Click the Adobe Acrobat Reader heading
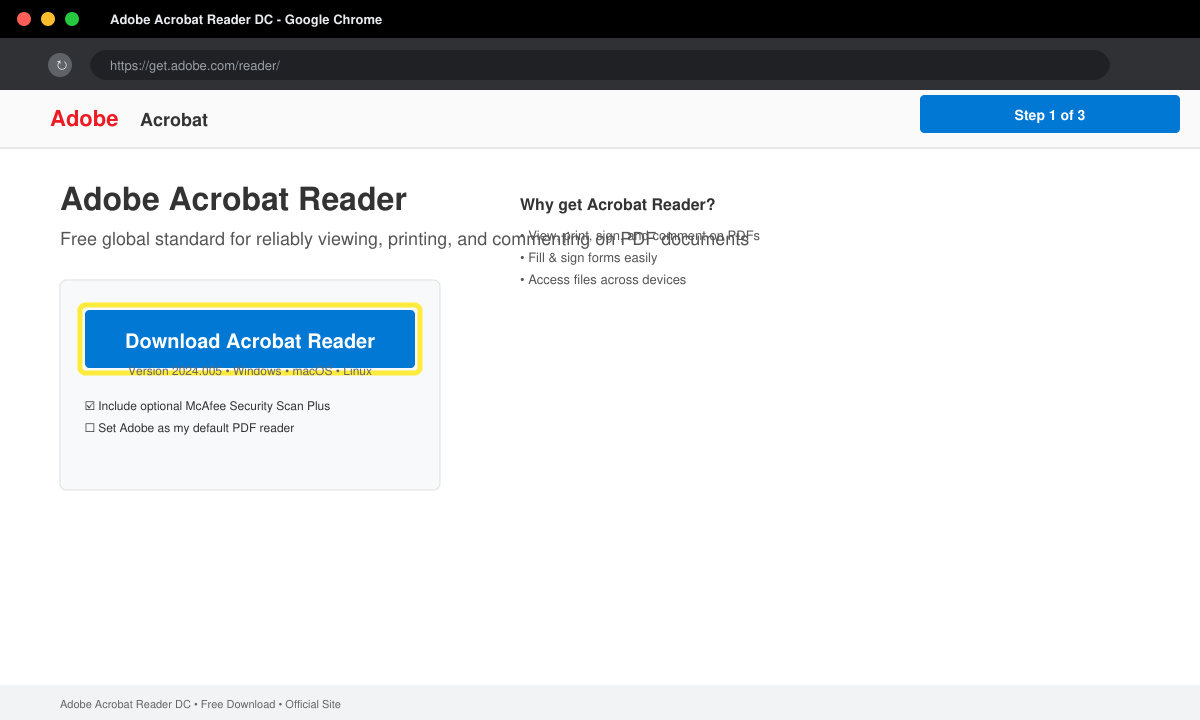Screen dimensions: 1200x720 pos(233,199)
